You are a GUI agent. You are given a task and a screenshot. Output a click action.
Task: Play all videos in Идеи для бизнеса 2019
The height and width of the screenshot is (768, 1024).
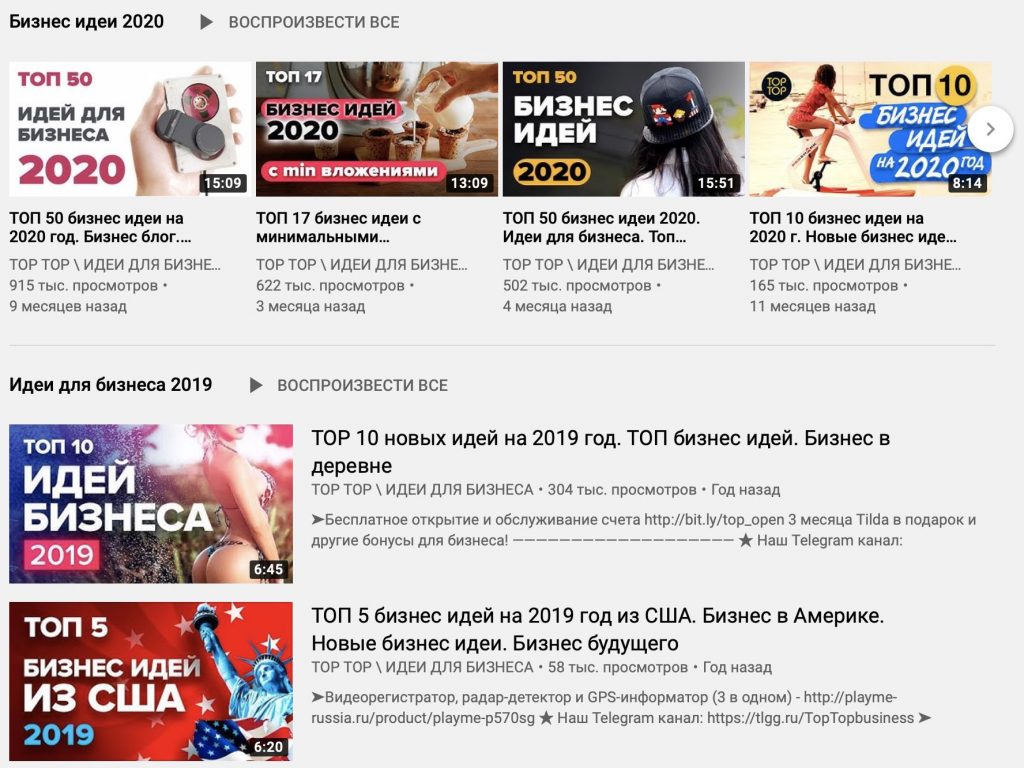[362, 385]
